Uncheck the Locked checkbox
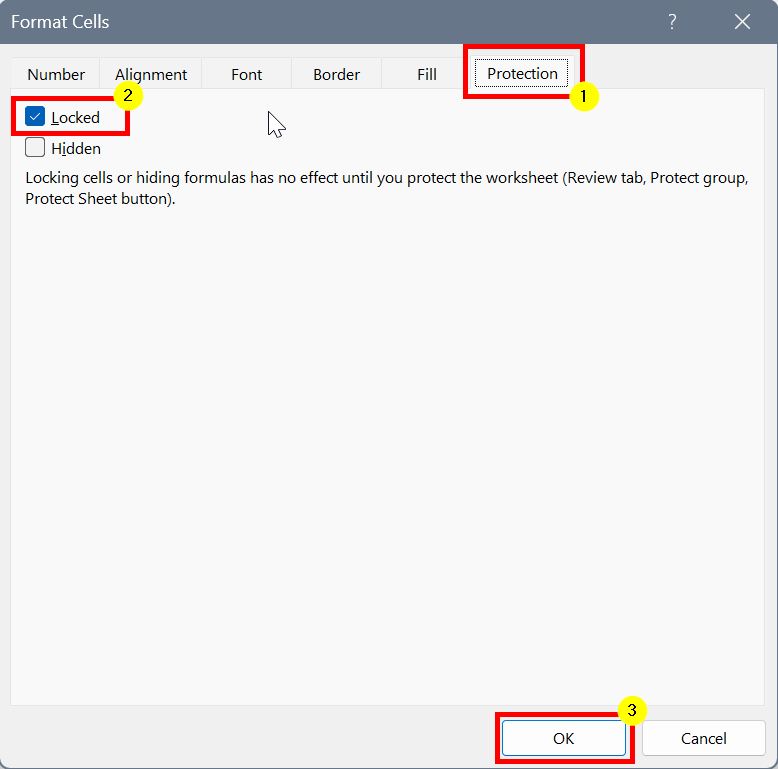This screenshot has height=769, width=778. pyautogui.click(x=35, y=117)
